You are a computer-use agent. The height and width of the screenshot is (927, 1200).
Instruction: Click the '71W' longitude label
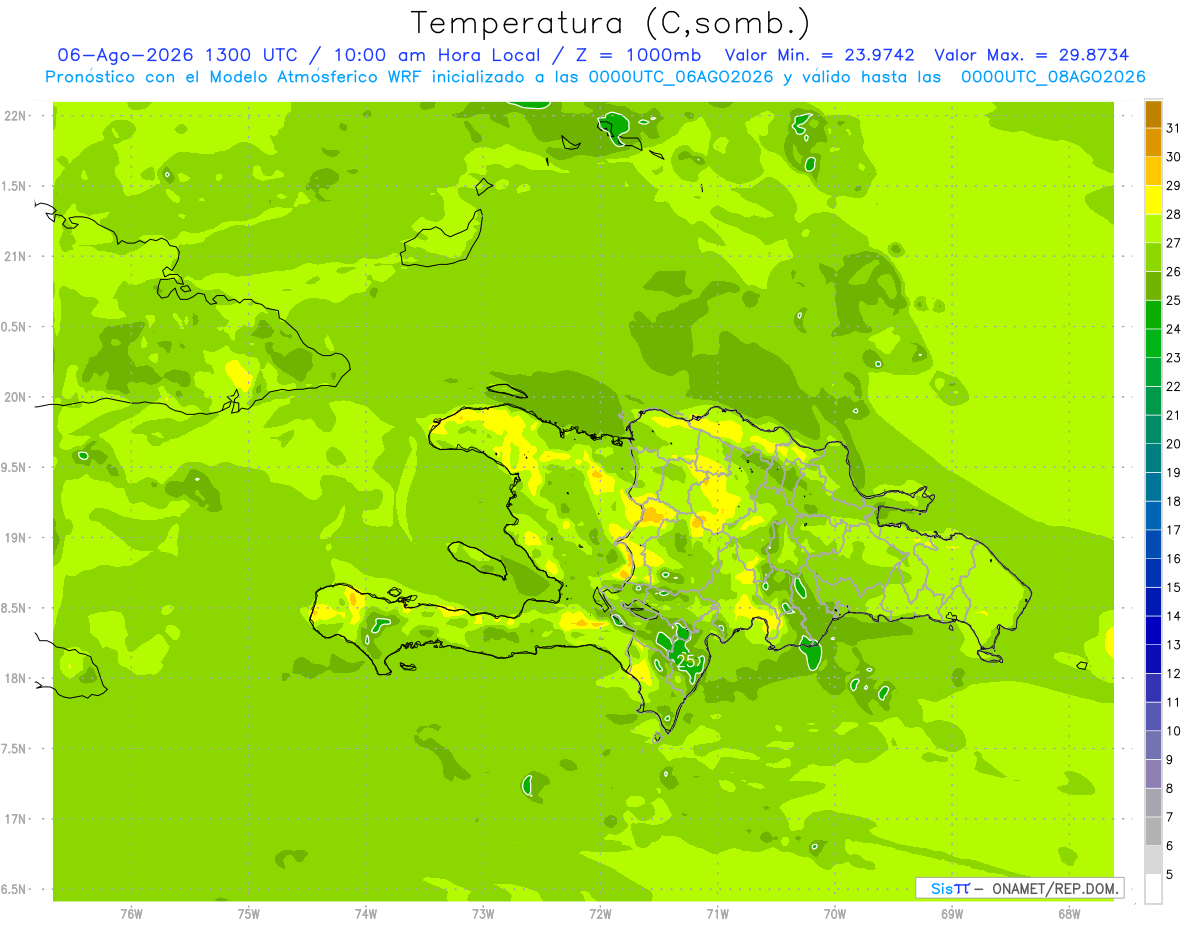(x=717, y=914)
